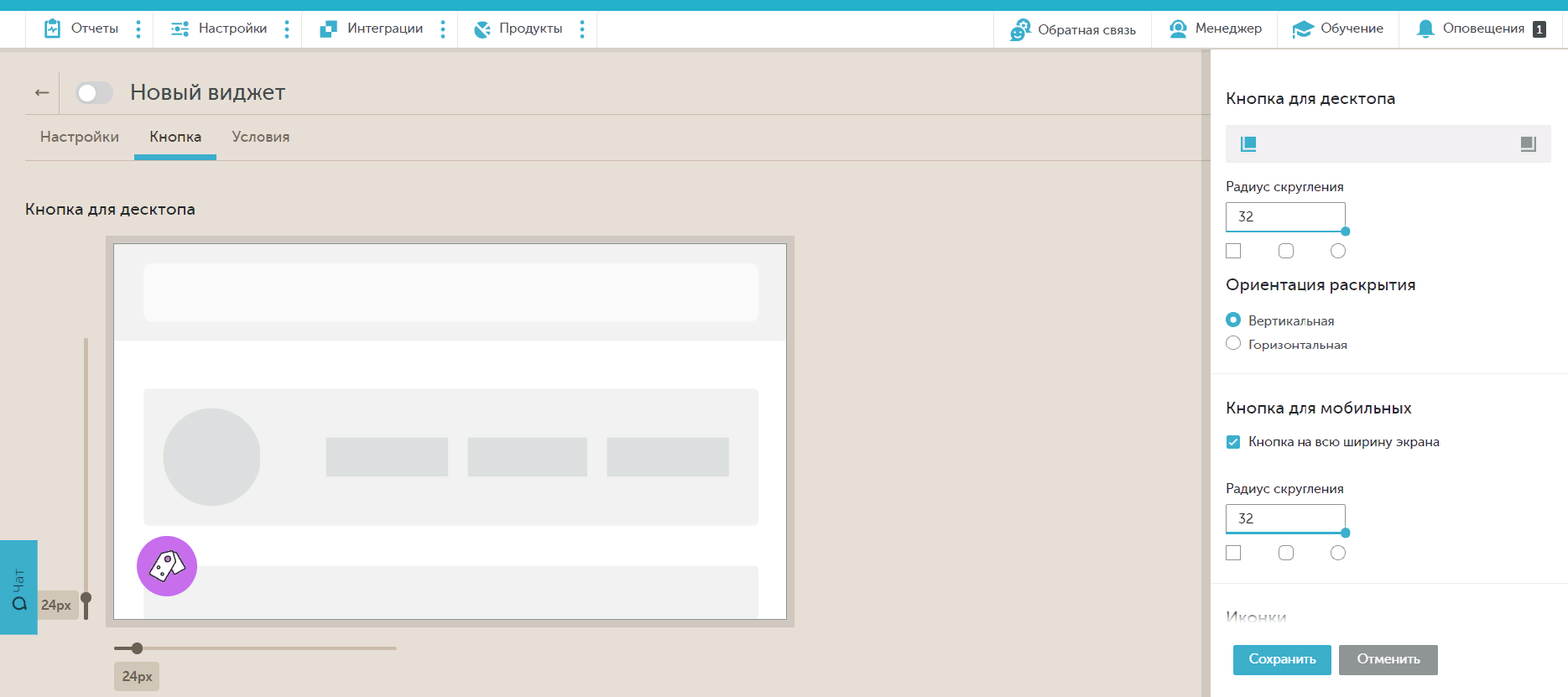Screen dimensions: 1568x697
Task: Expand the Продукты three-dot menu
Action: [x=582, y=29]
